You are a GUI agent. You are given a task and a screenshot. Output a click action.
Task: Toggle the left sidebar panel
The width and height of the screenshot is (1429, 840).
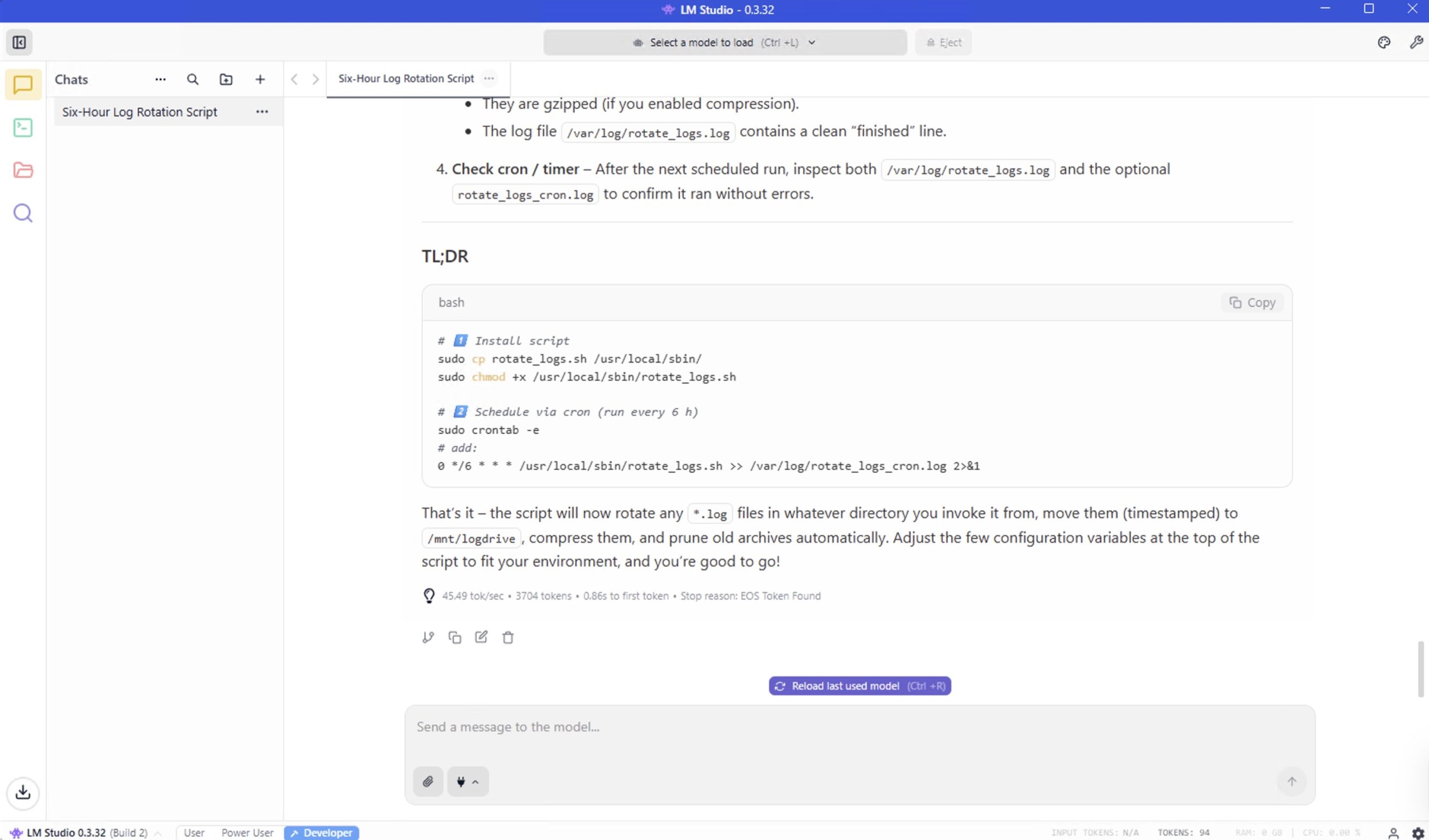click(x=20, y=42)
